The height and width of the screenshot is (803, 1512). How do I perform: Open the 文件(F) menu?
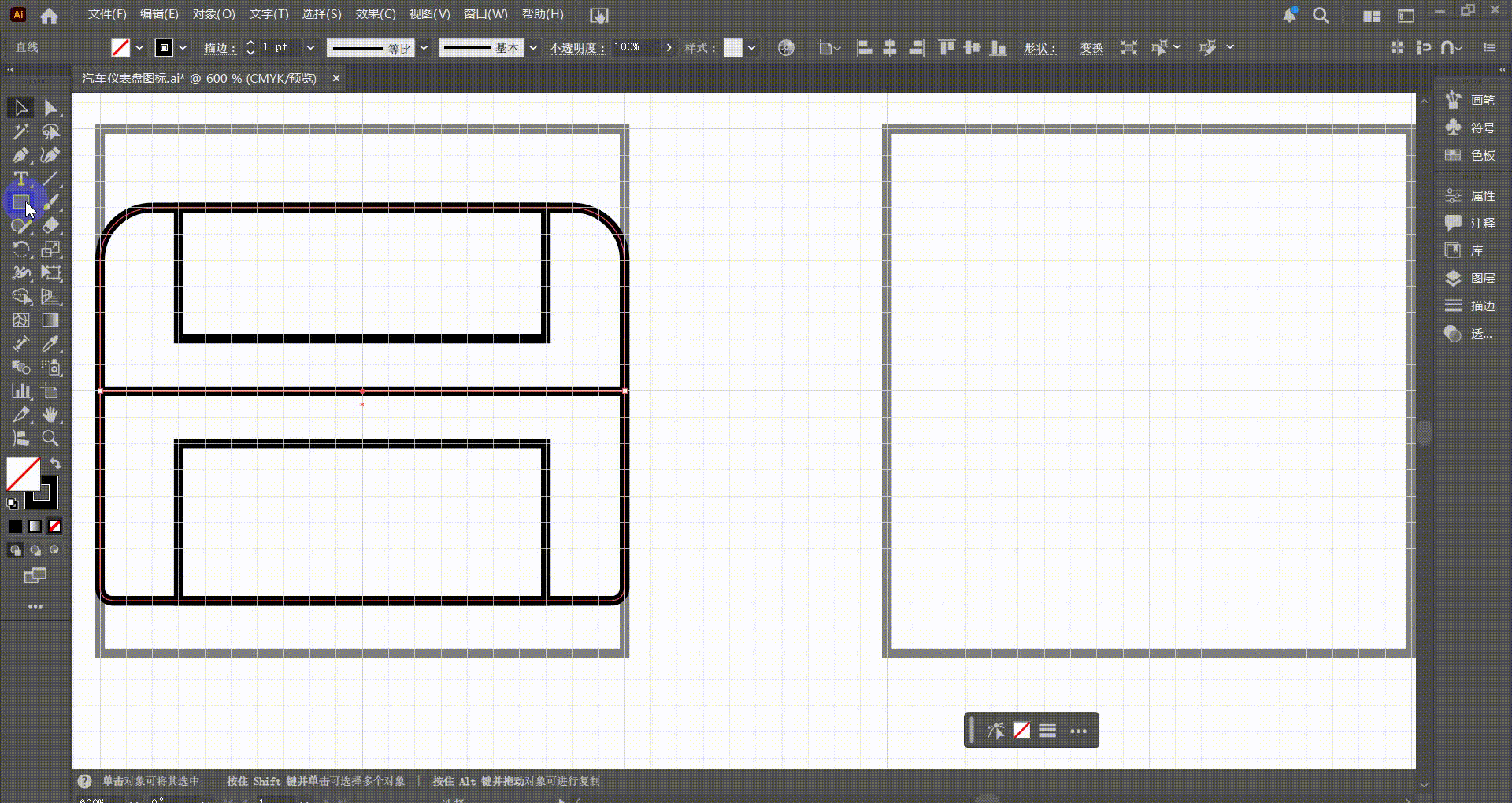(107, 14)
